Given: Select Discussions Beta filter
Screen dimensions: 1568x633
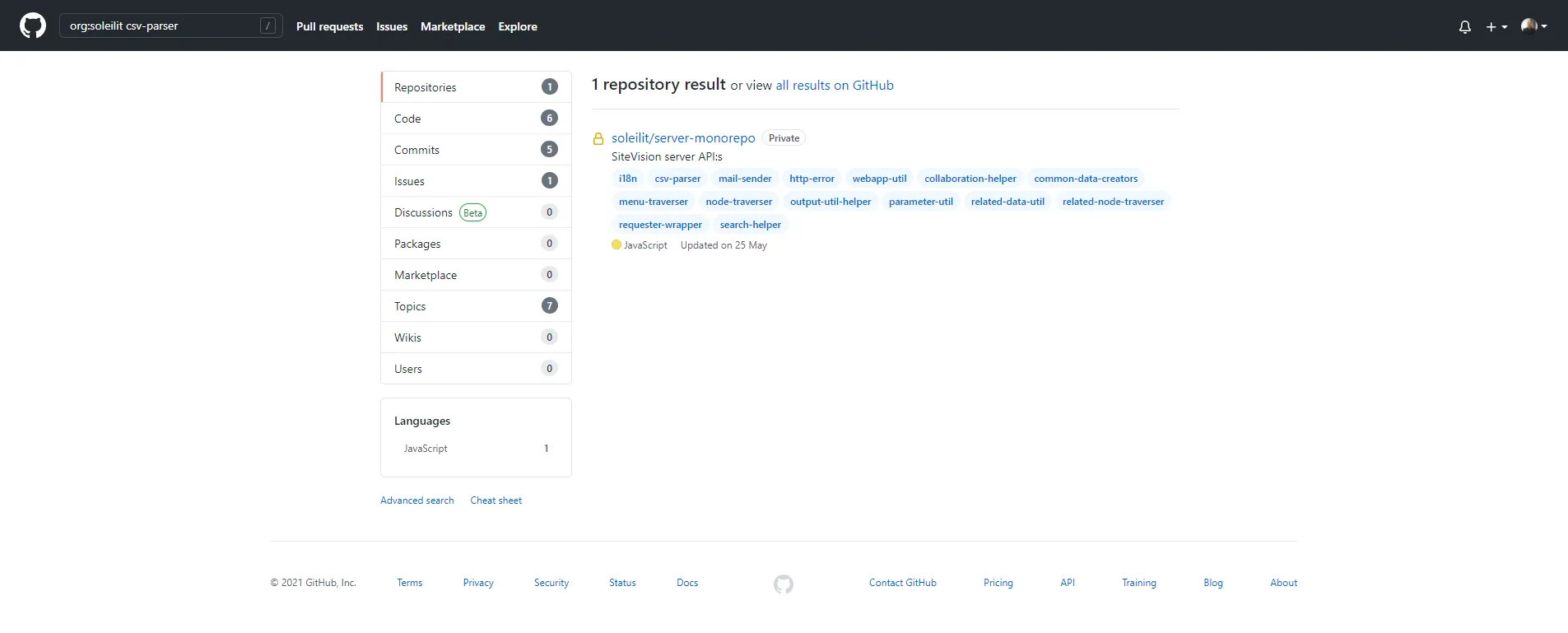Looking at the screenshot, I should (x=476, y=212).
